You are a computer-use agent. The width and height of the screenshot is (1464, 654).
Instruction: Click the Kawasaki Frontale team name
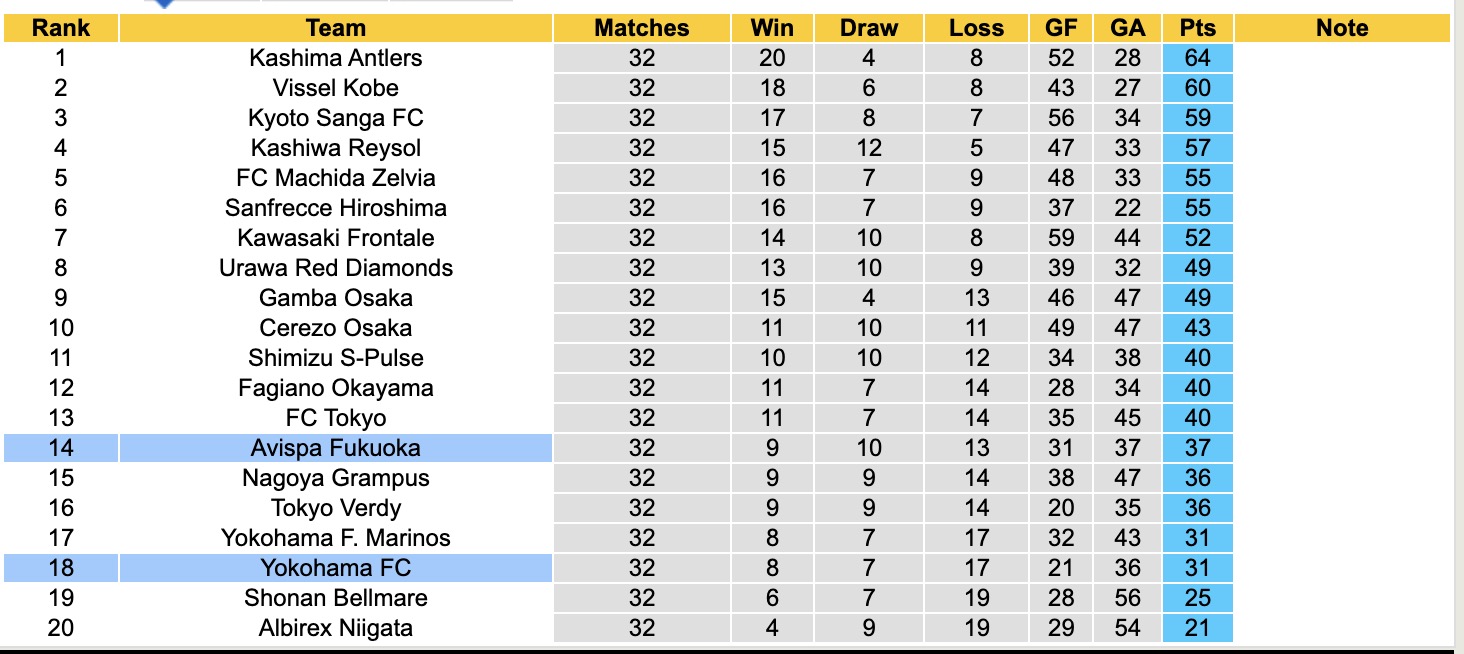click(x=336, y=238)
